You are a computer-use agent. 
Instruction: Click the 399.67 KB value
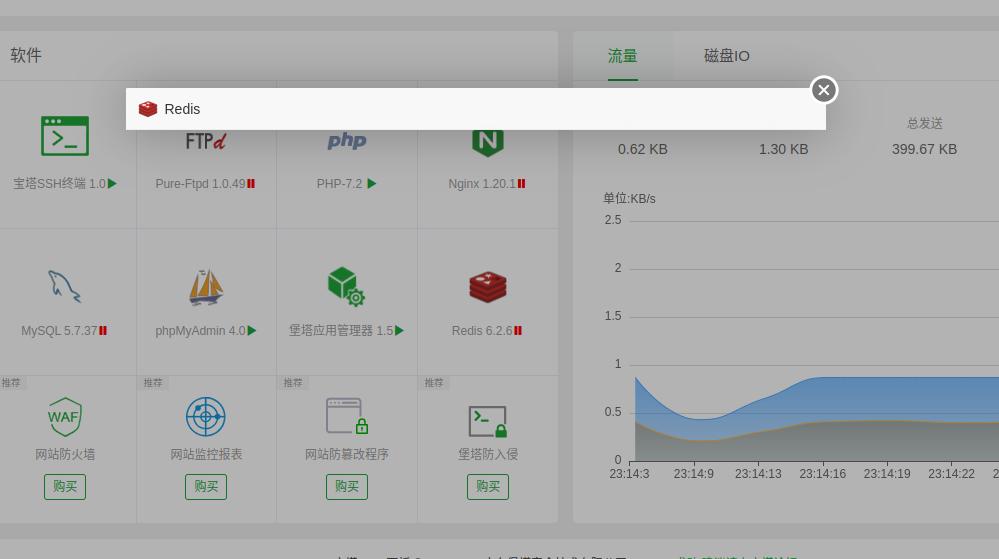pyautogui.click(x=924, y=149)
